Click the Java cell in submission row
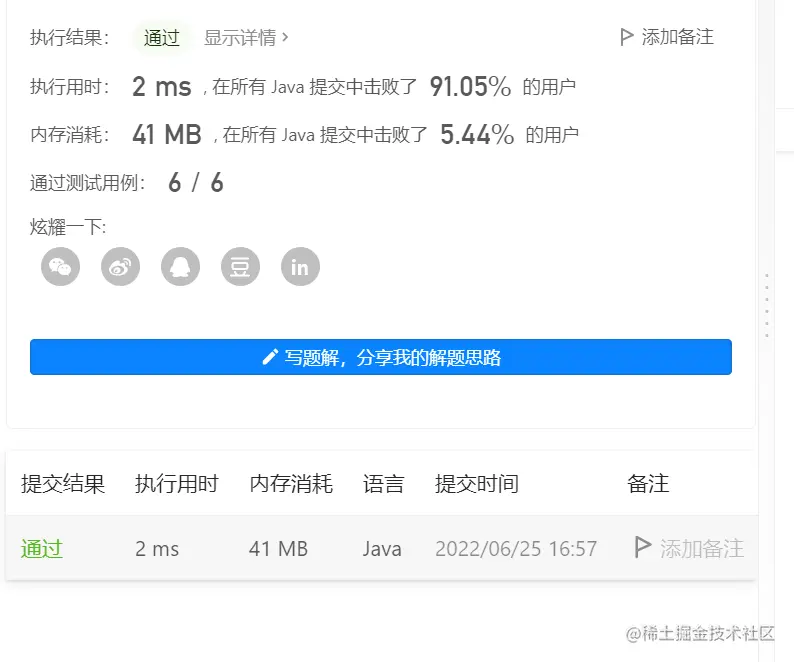 coord(382,549)
